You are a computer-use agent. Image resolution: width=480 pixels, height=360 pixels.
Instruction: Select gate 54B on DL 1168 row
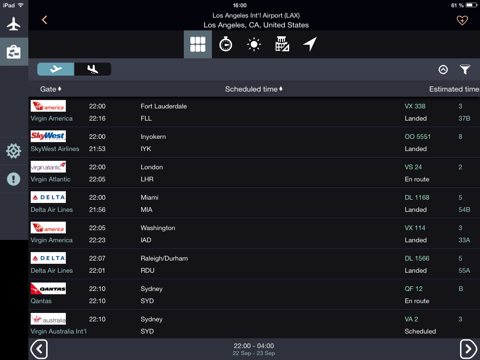coord(464,210)
